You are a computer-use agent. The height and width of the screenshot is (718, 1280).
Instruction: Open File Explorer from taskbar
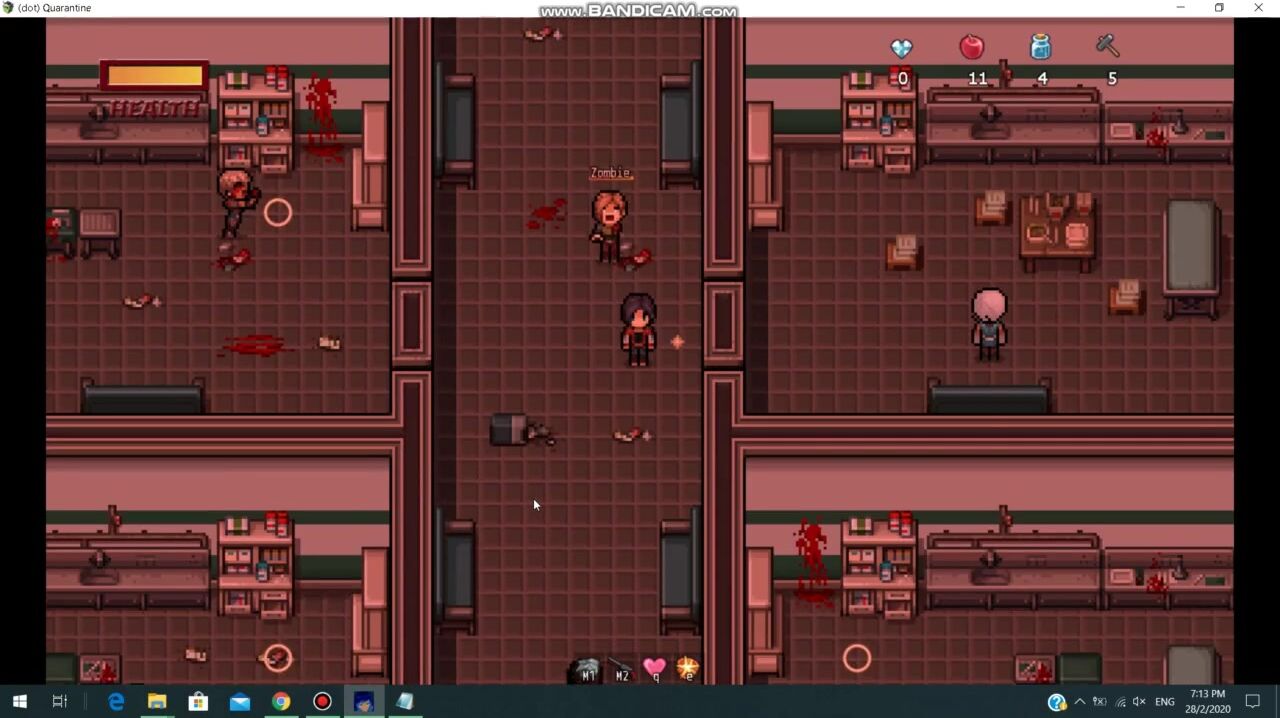(157, 702)
